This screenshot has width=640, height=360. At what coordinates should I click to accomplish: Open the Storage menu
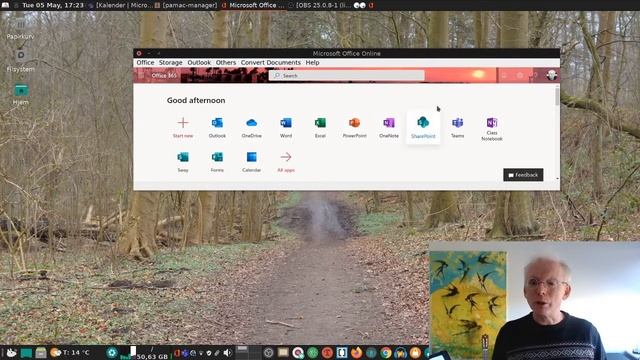point(171,62)
